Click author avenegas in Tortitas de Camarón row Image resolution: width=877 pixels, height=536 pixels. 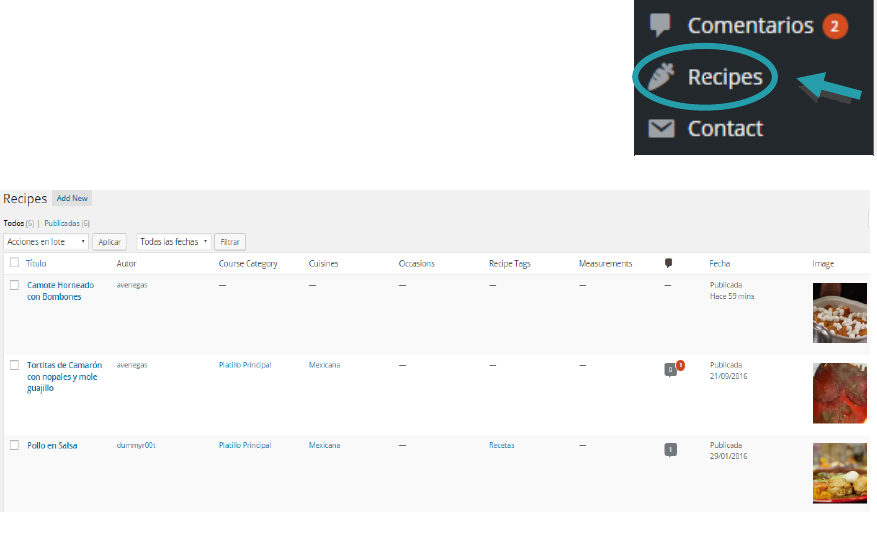pyautogui.click(x=132, y=365)
